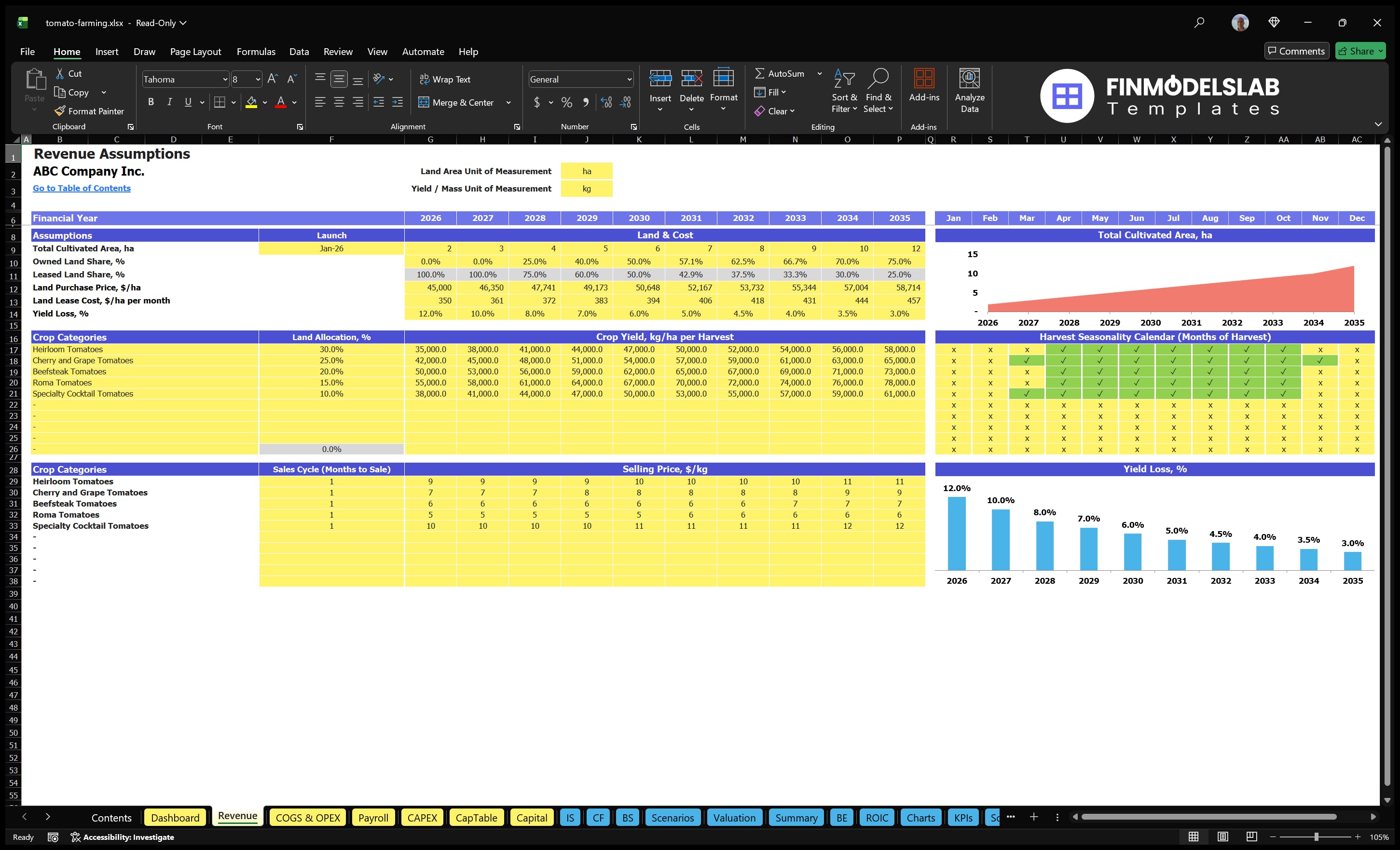
Task: Click the Delete cells icon
Action: (x=691, y=79)
